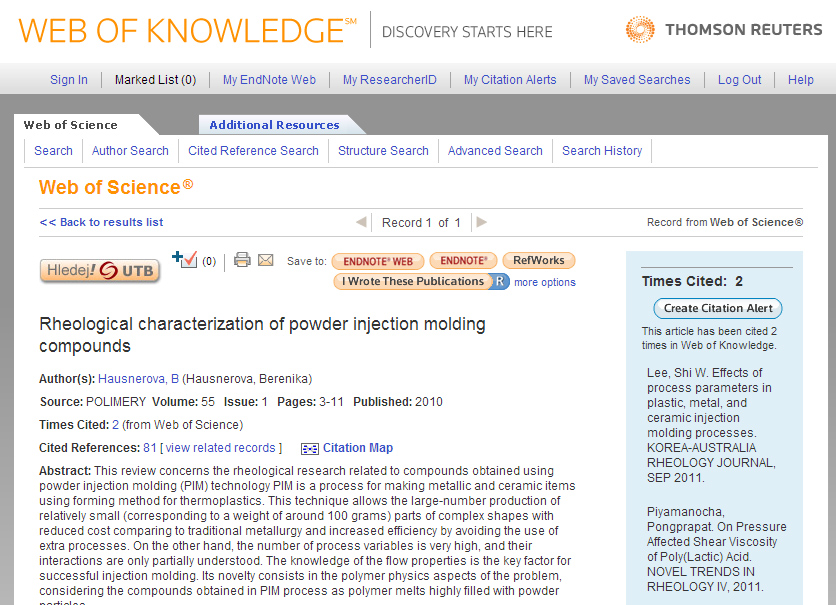Image resolution: width=836 pixels, height=605 pixels.
Task: Expand more options for saving
Action: 544,283
